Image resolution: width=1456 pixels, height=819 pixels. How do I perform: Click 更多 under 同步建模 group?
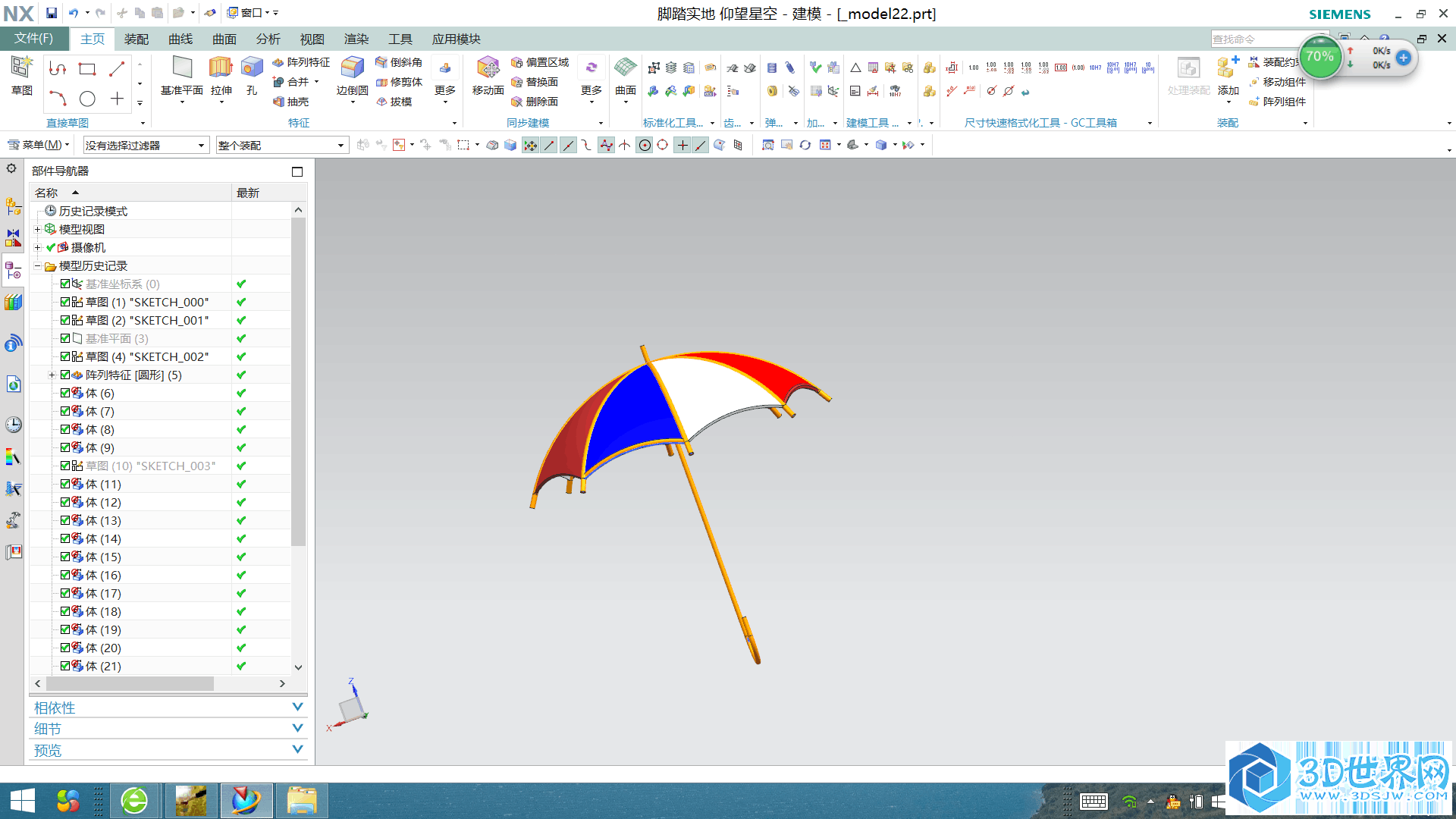click(591, 80)
